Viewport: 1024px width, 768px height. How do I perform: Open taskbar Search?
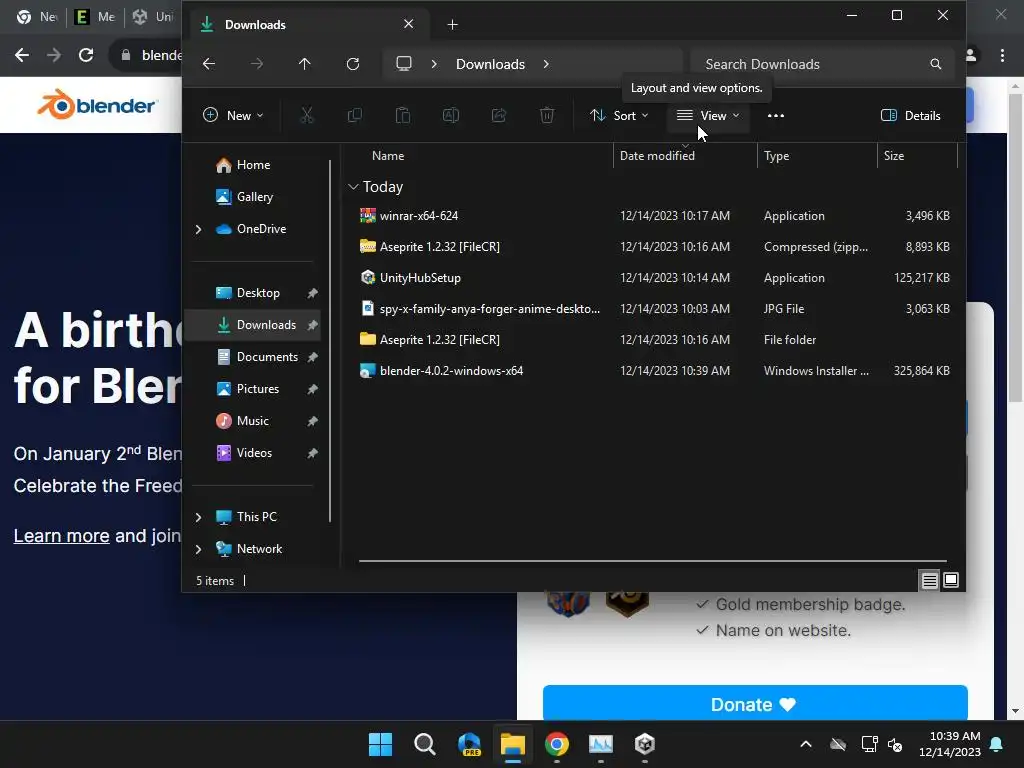(x=424, y=744)
